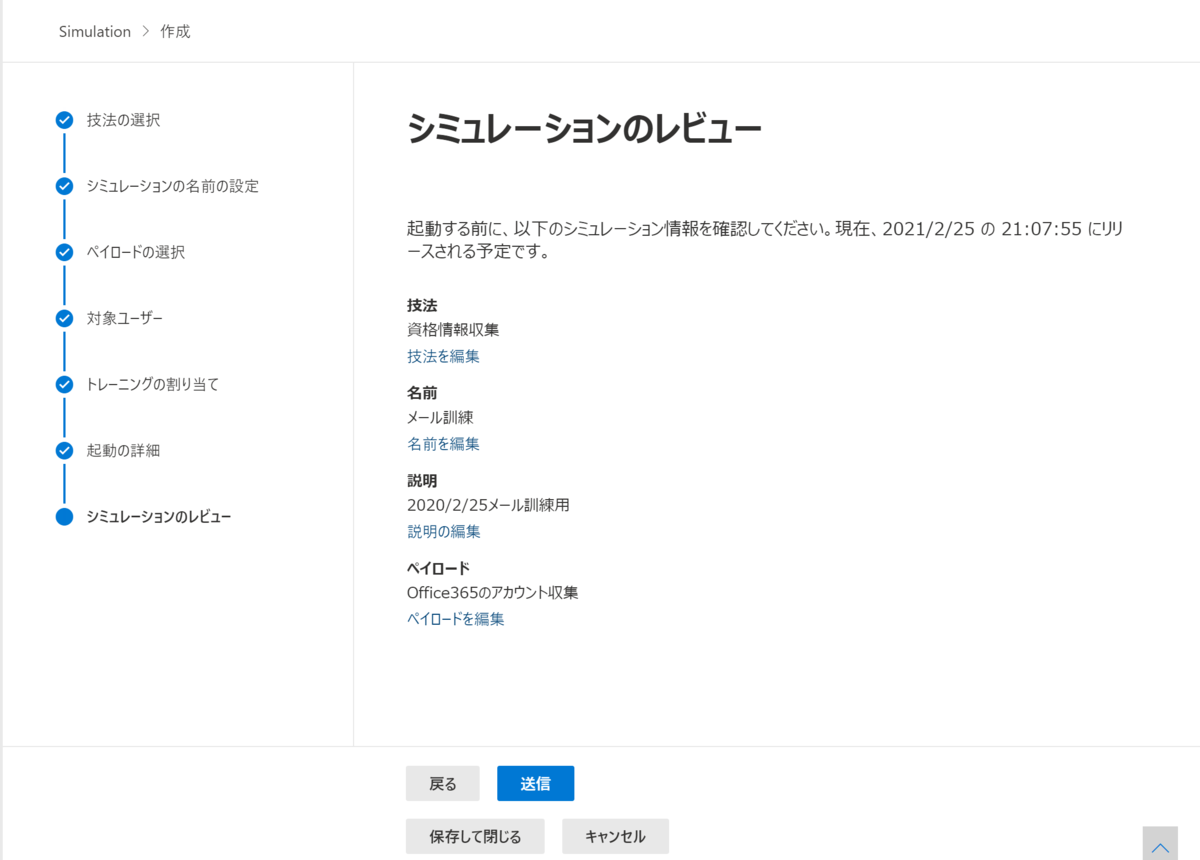This screenshot has width=1200, height=860.
Task: Select 保存して閉じる to save and close
Action: 475,836
